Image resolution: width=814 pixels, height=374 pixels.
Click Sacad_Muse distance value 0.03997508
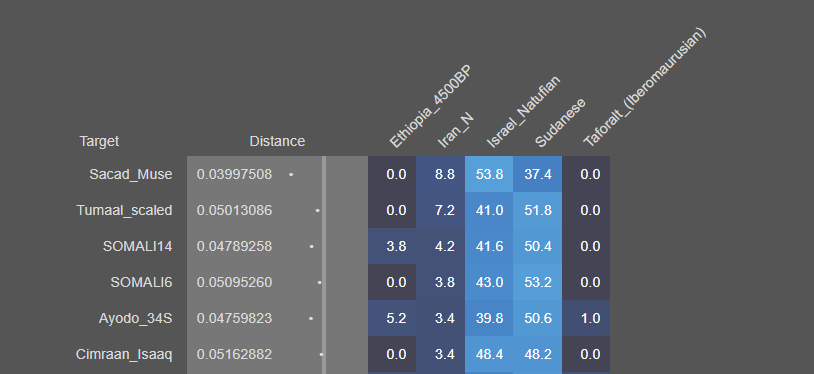[234, 175]
